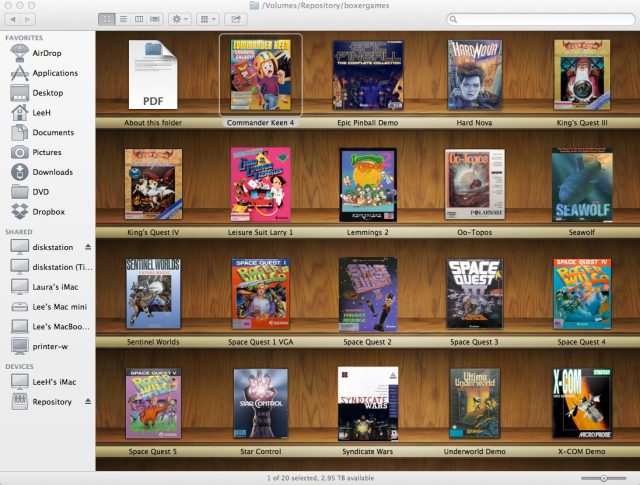Select the Repository volume in sidebar

coord(41,402)
